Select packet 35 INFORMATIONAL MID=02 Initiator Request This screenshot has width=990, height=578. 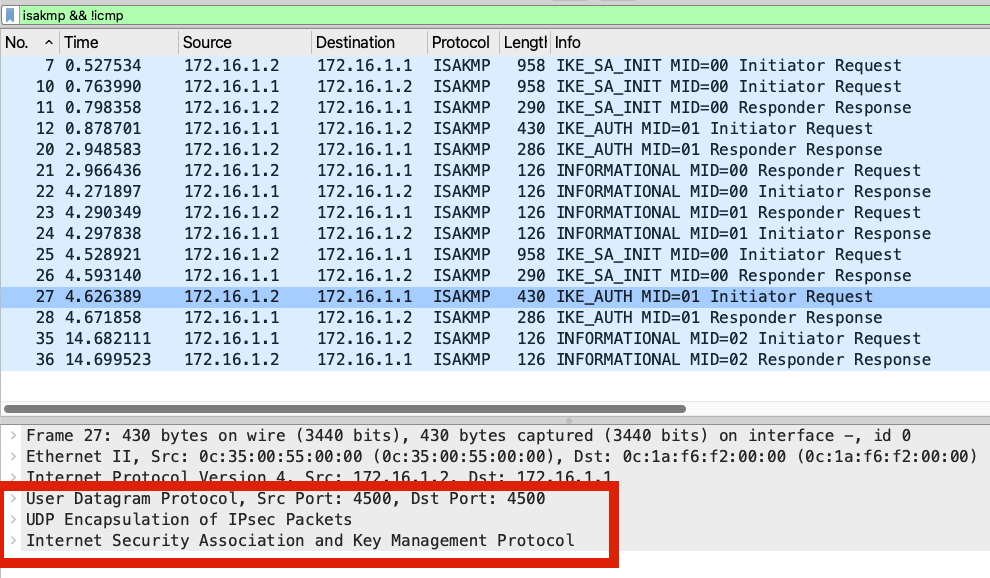coord(495,339)
